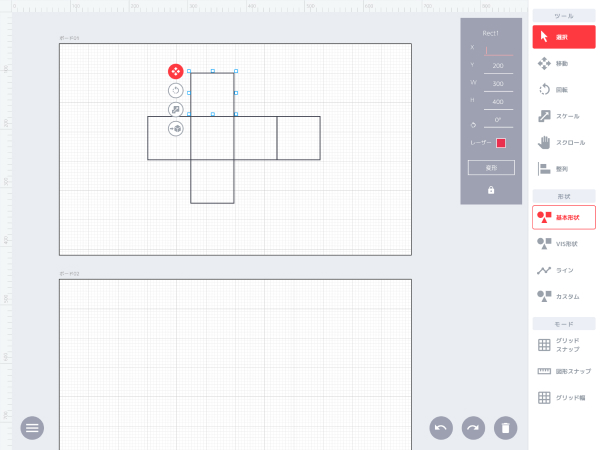Pick the スケール (scale) tool
This screenshot has width=600, height=450.
563,116
